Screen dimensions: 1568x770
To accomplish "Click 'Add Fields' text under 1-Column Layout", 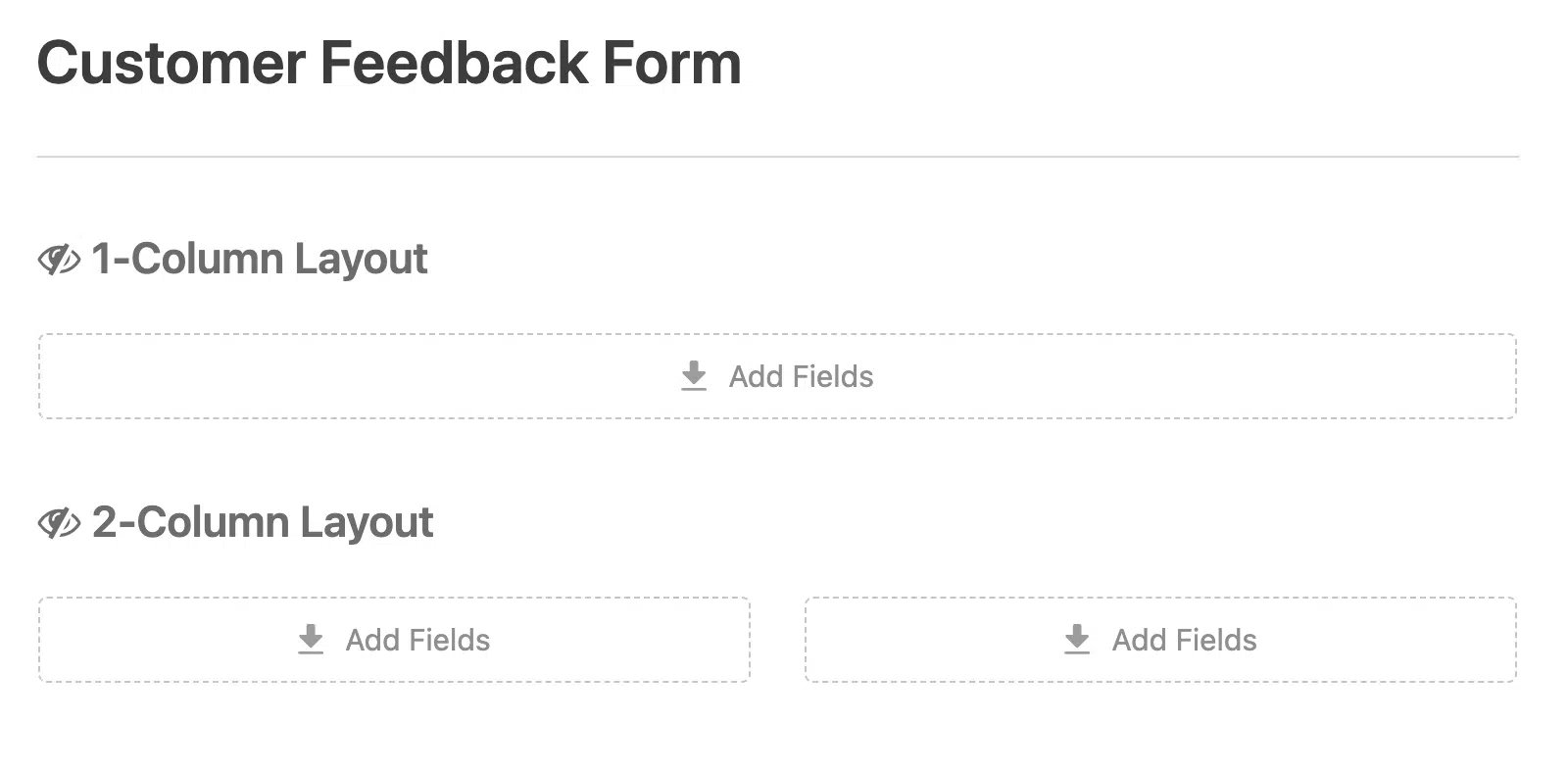I will point(801,377).
